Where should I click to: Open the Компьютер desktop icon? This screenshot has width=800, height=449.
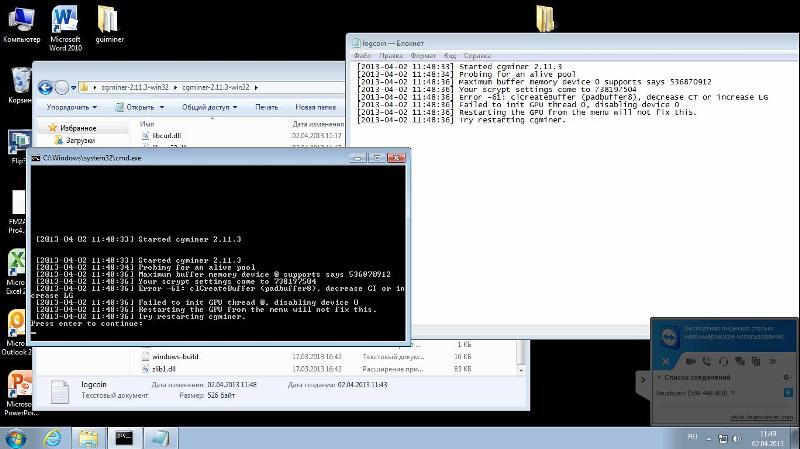[21, 24]
